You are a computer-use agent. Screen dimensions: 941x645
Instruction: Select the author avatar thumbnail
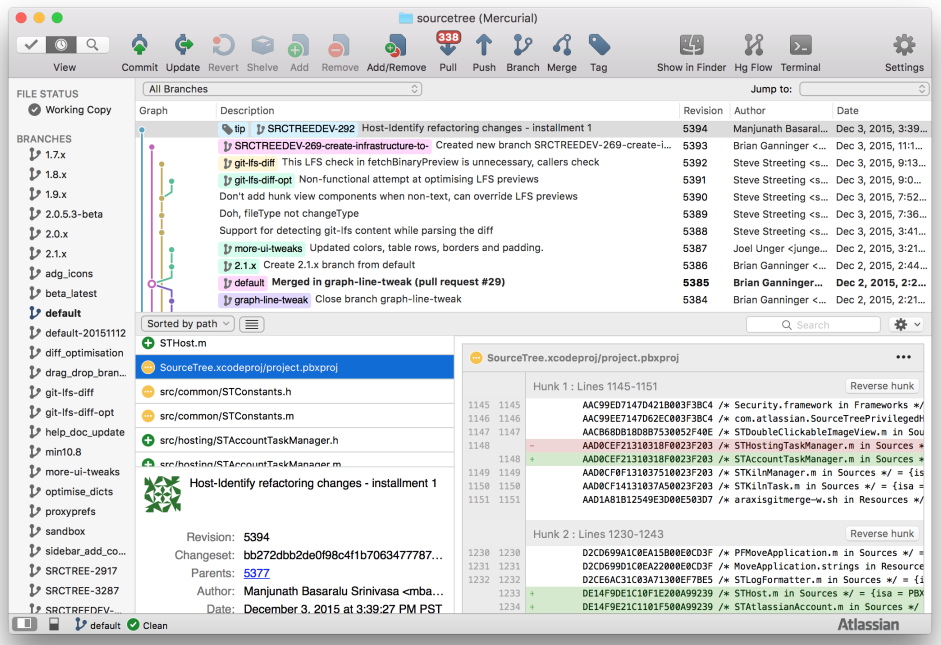coord(163,494)
